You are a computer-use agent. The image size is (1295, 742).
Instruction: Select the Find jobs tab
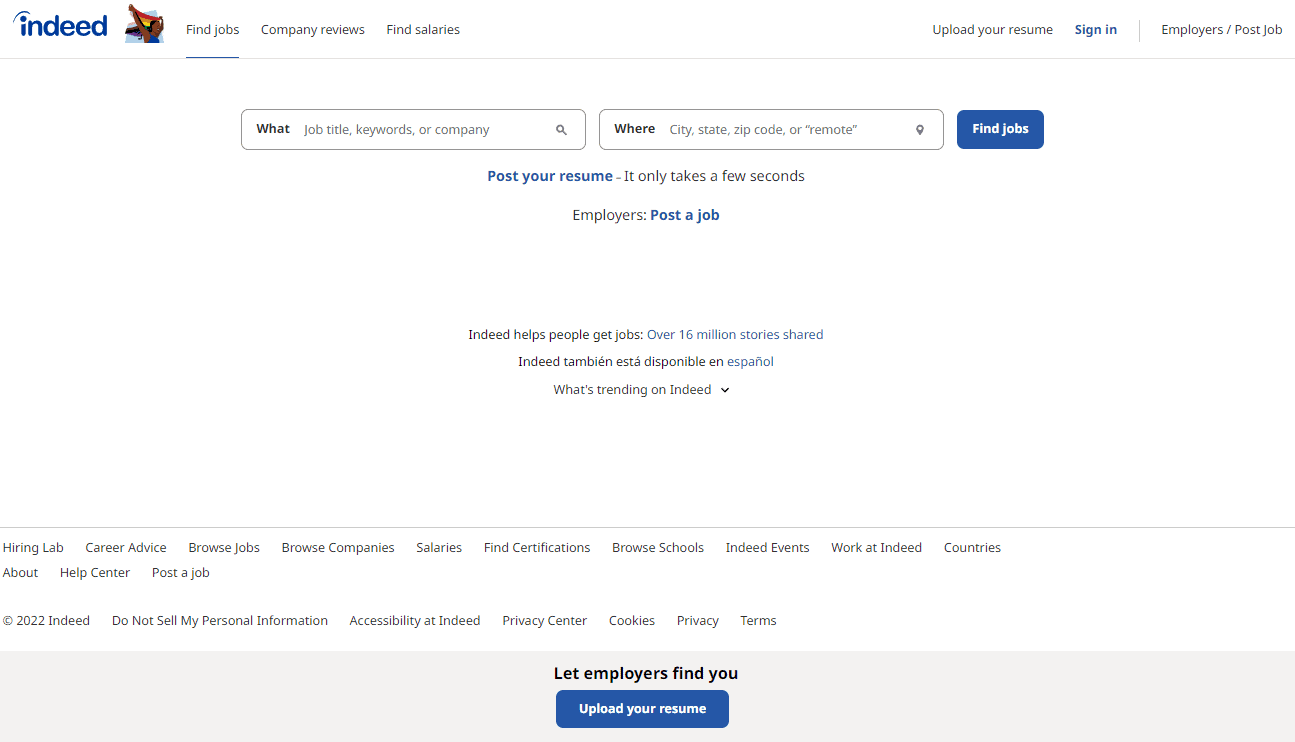click(x=212, y=29)
